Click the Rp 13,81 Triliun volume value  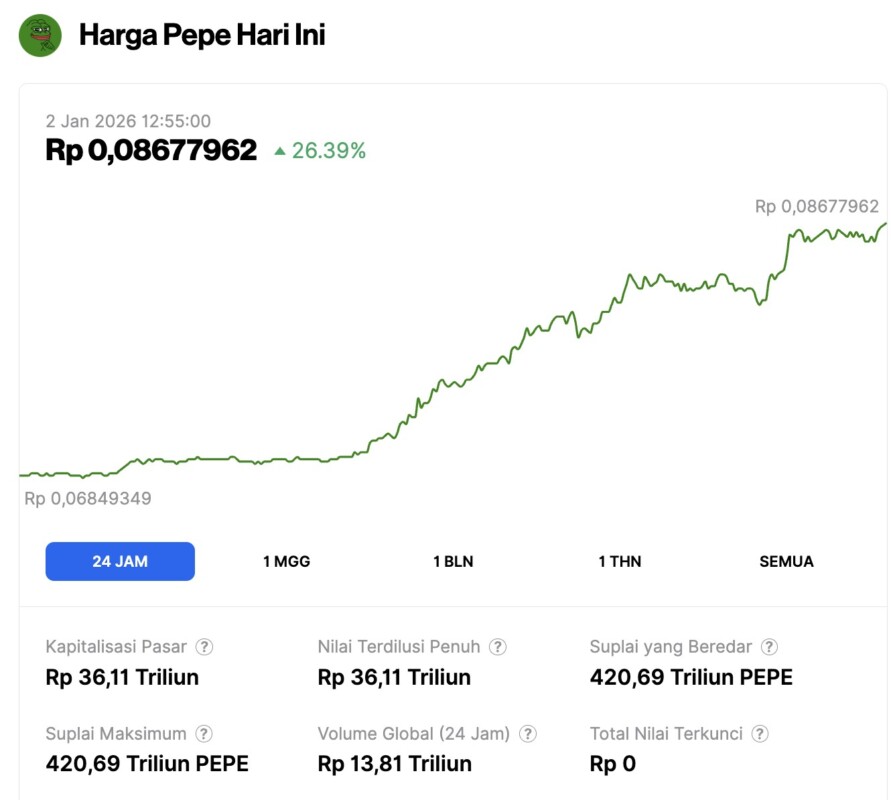pos(394,764)
